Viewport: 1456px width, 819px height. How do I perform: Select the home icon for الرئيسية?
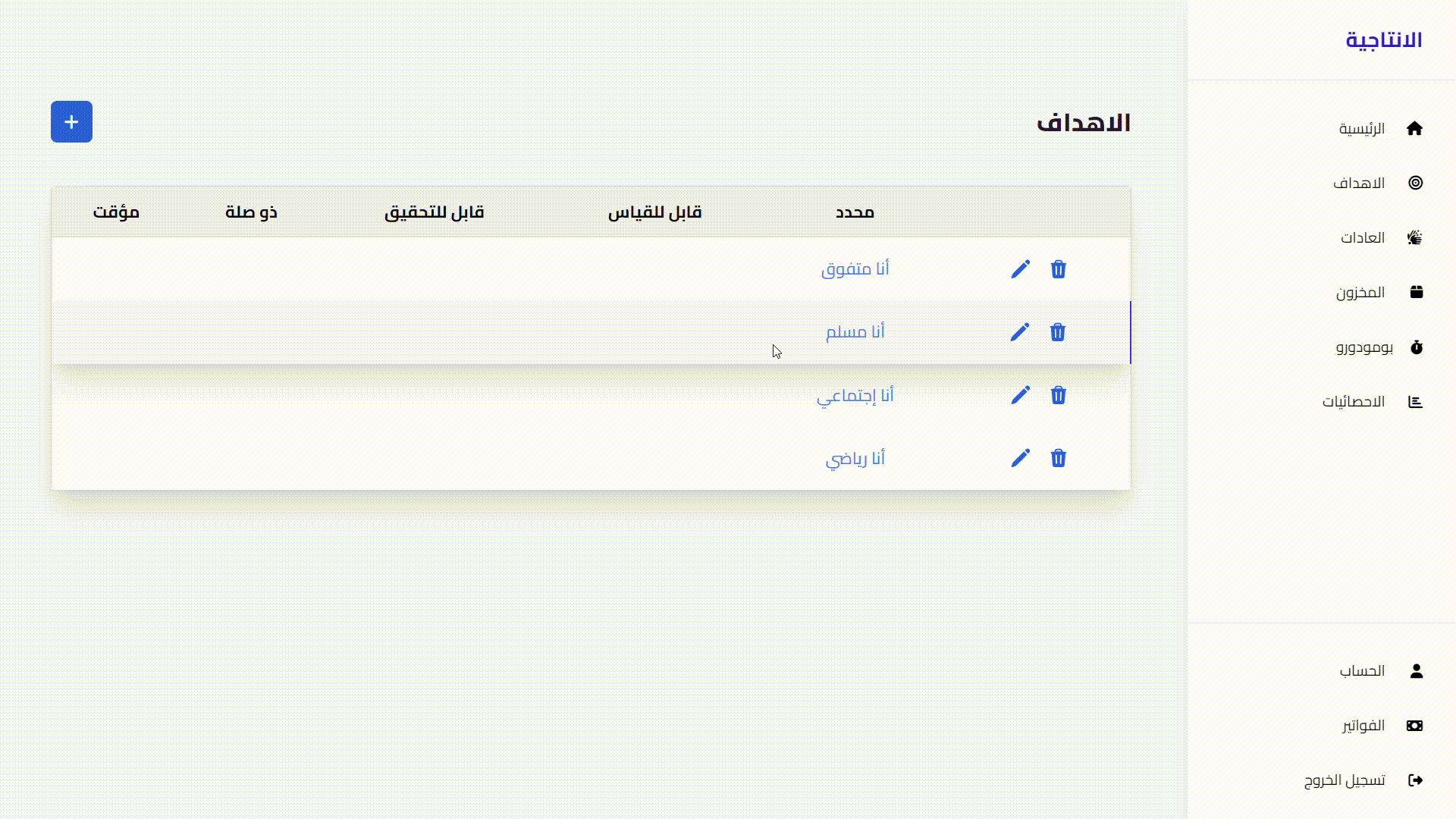pyautogui.click(x=1416, y=128)
